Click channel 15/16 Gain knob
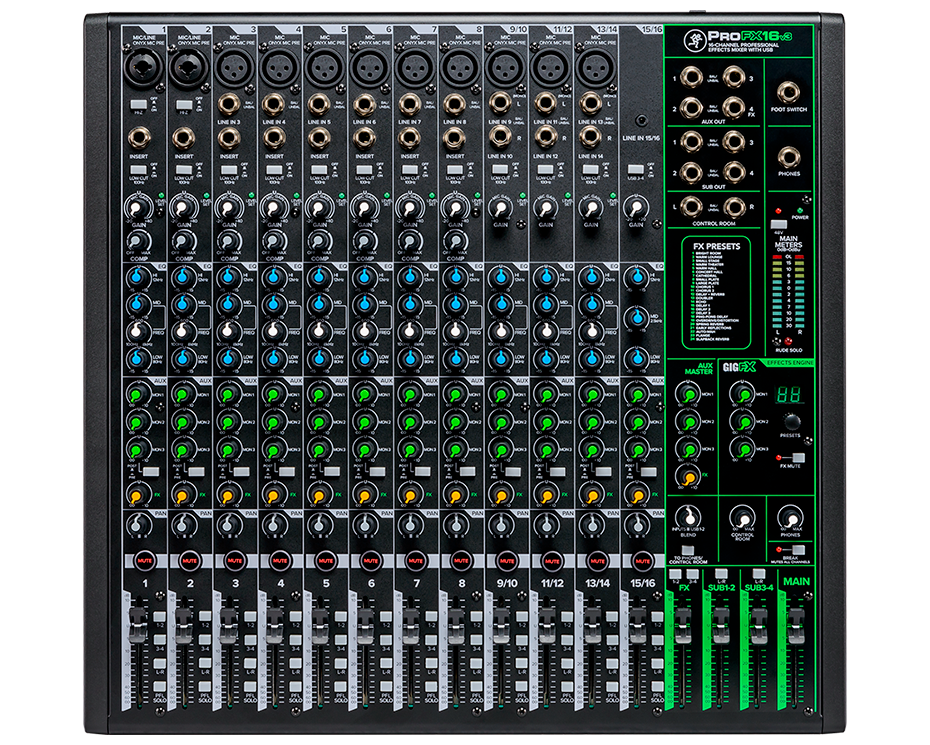Viewport: 930px width, 745px height. click(636, 209)
